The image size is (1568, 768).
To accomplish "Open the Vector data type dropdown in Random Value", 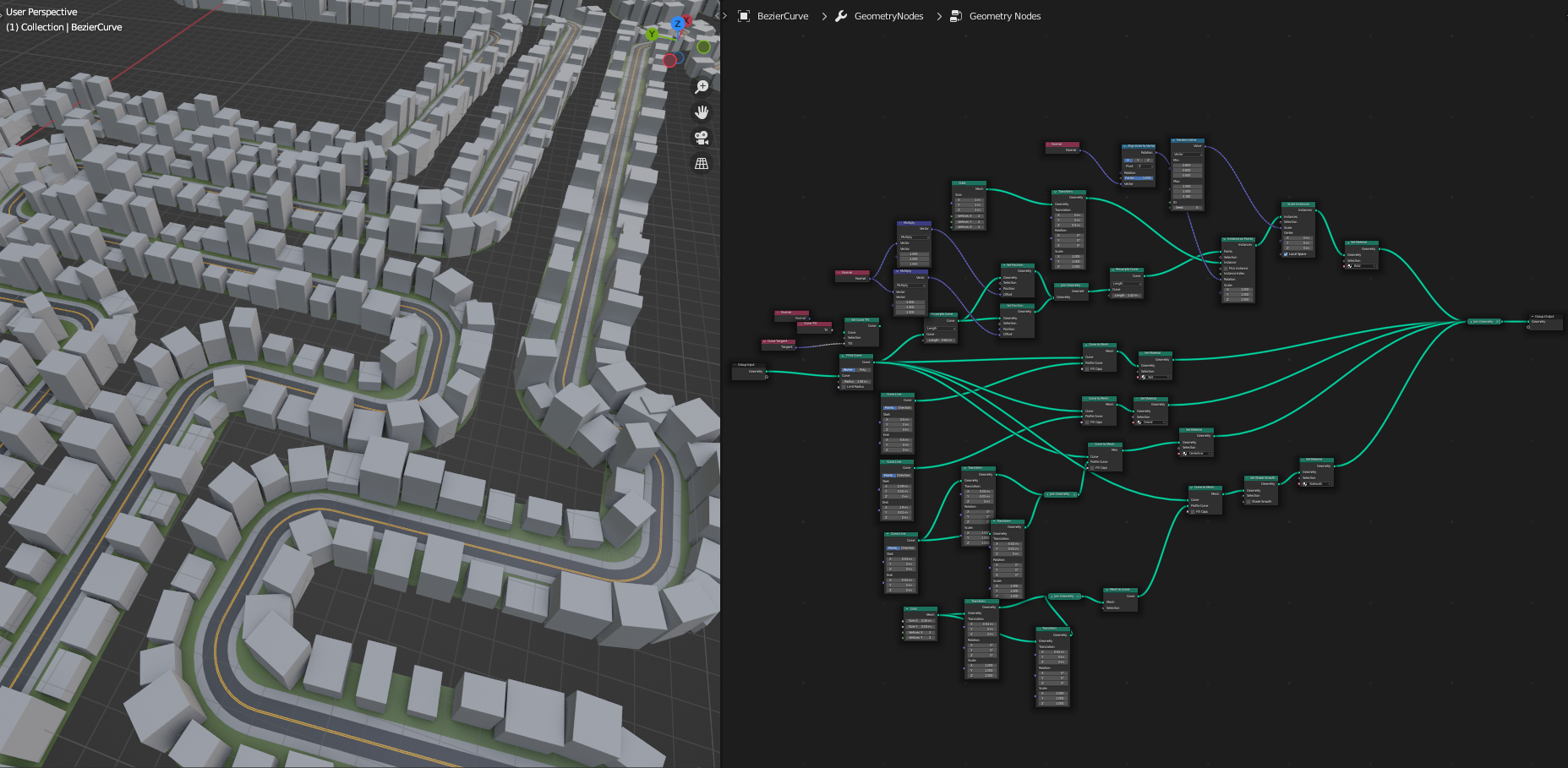I will click(1188, 155).
